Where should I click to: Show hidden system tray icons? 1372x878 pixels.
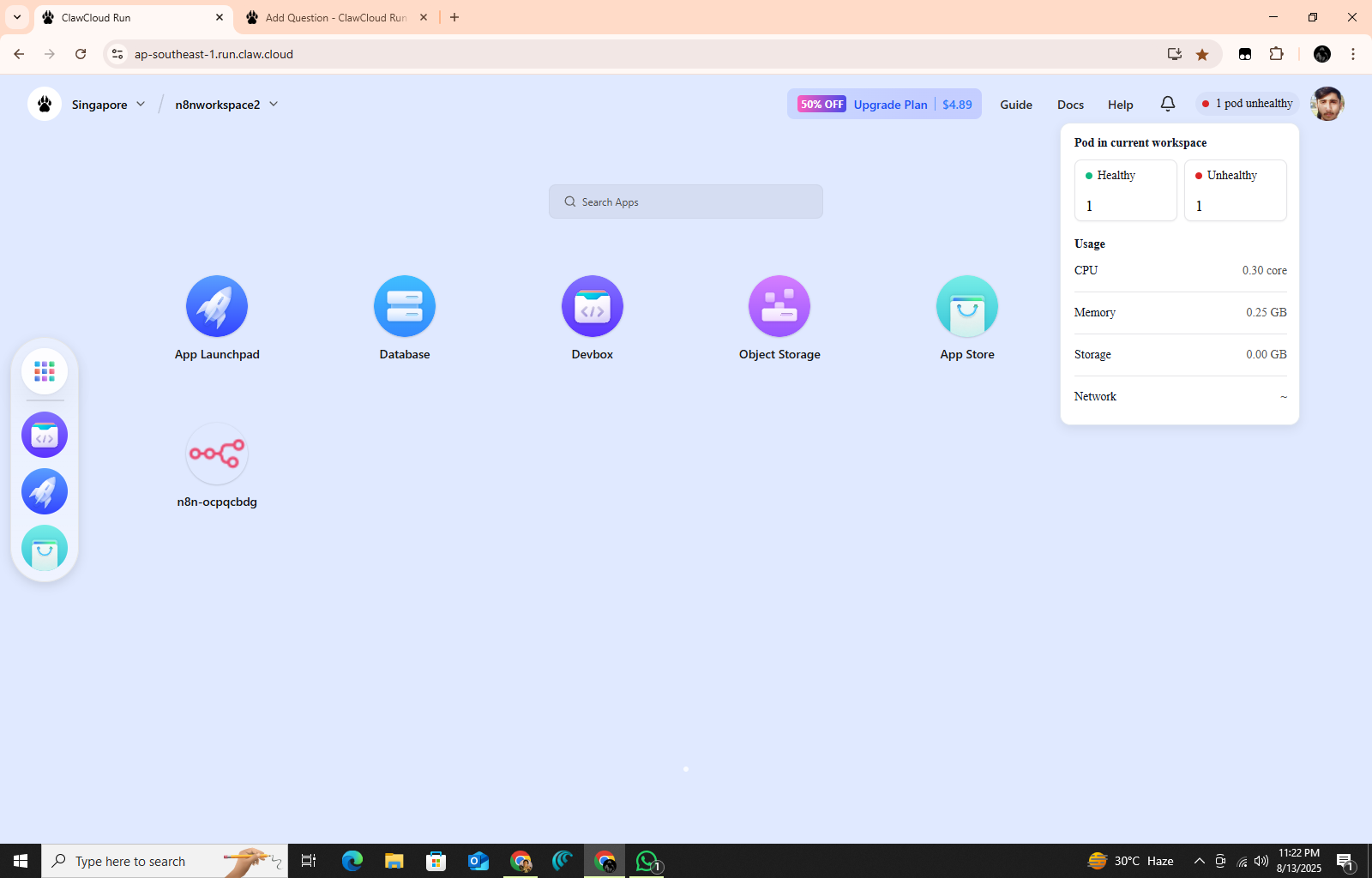pyautogui.click(x=1200, y=861)
